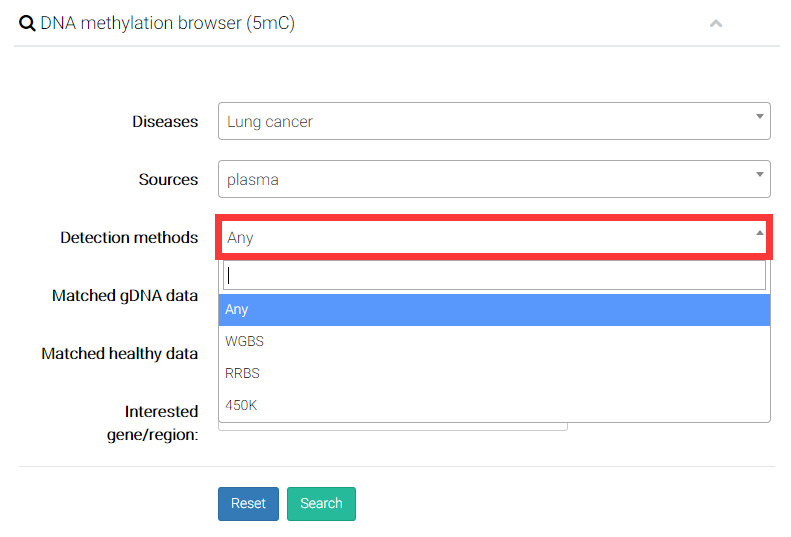Click the Matched gDNA data label

125,296
